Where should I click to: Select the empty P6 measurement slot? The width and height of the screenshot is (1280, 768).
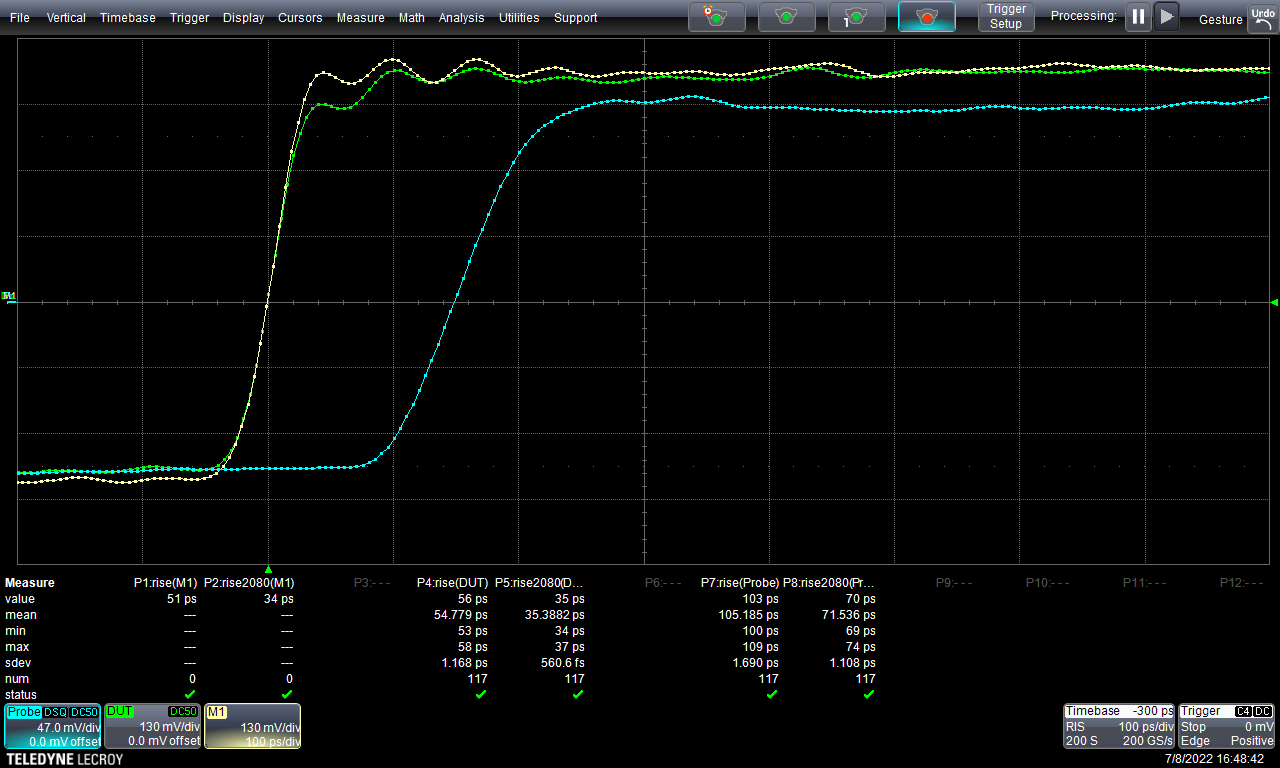(663, 582)
